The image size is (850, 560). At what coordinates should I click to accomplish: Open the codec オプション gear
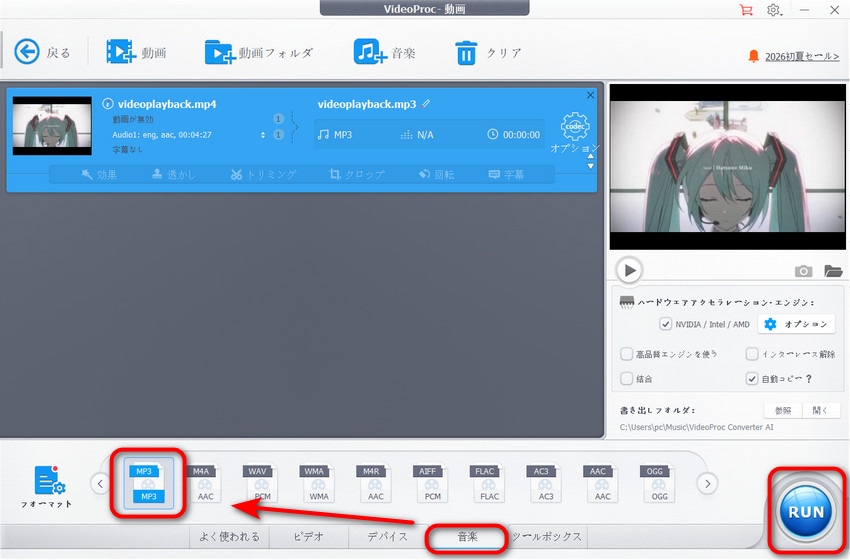click(575, 126)
